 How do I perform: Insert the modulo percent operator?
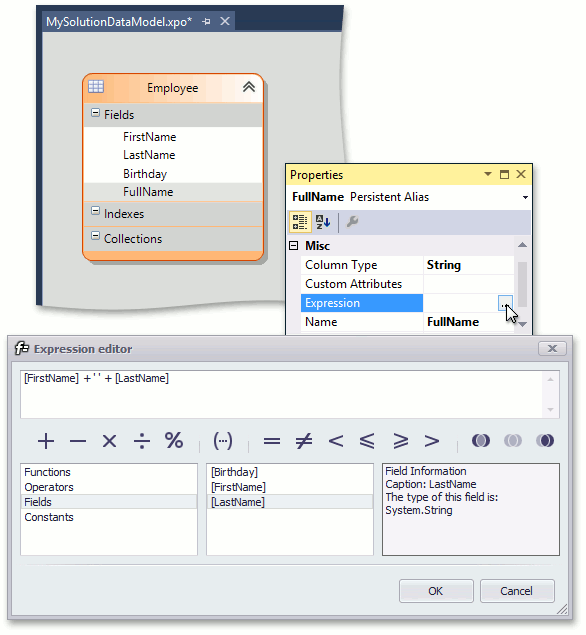[x=174, y=440]
